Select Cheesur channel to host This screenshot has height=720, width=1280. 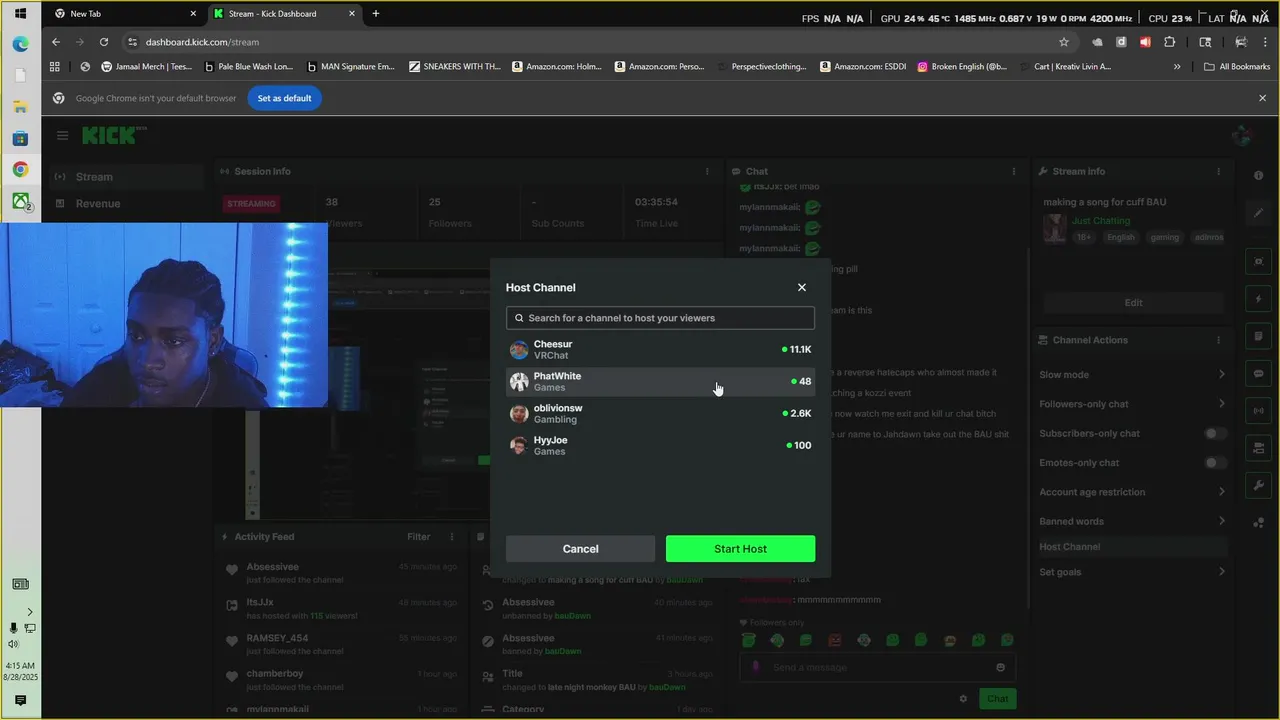click(x=660, y=350)
